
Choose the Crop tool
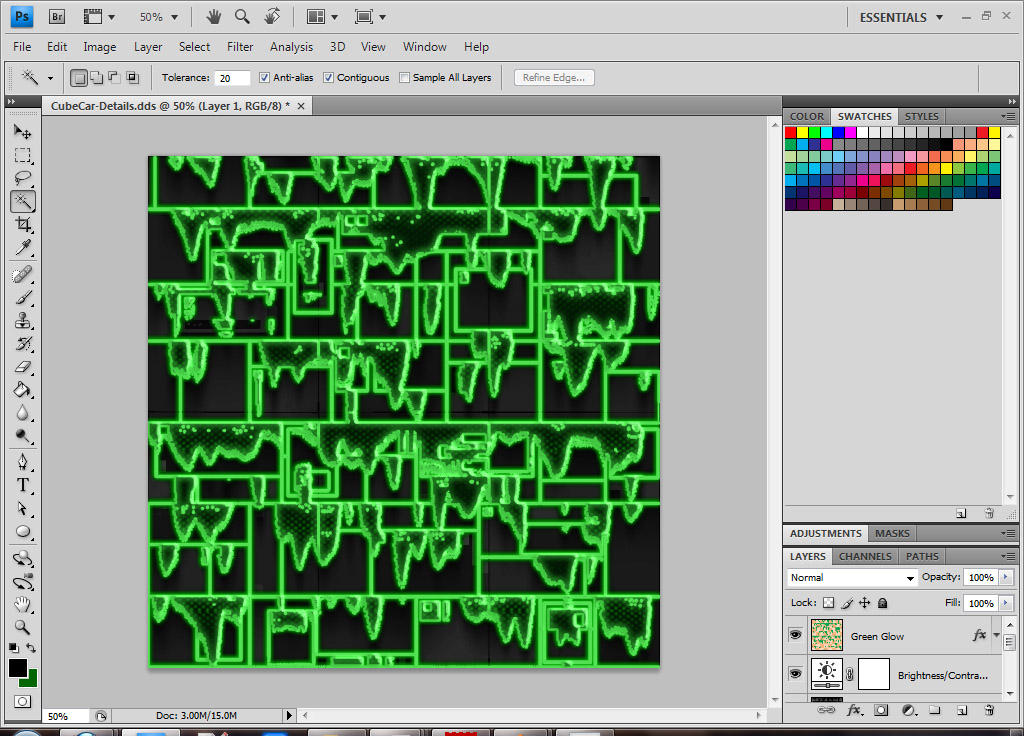[x=22, y=225]
